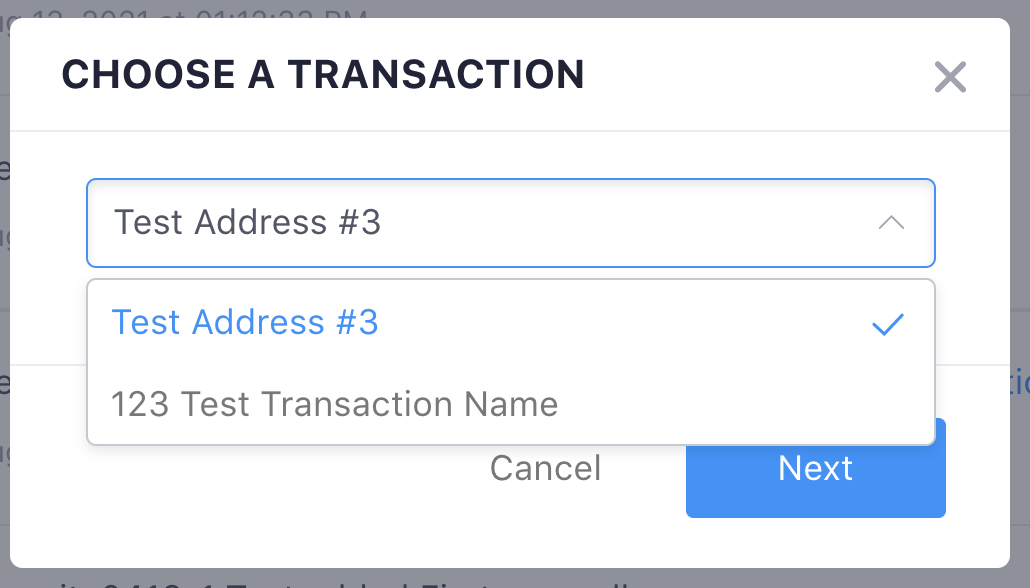Image resolution: width=1030 pixels, height=588 pixels.
Task: Collapse the dropdown using the chevron arrow
Action: 891,223
